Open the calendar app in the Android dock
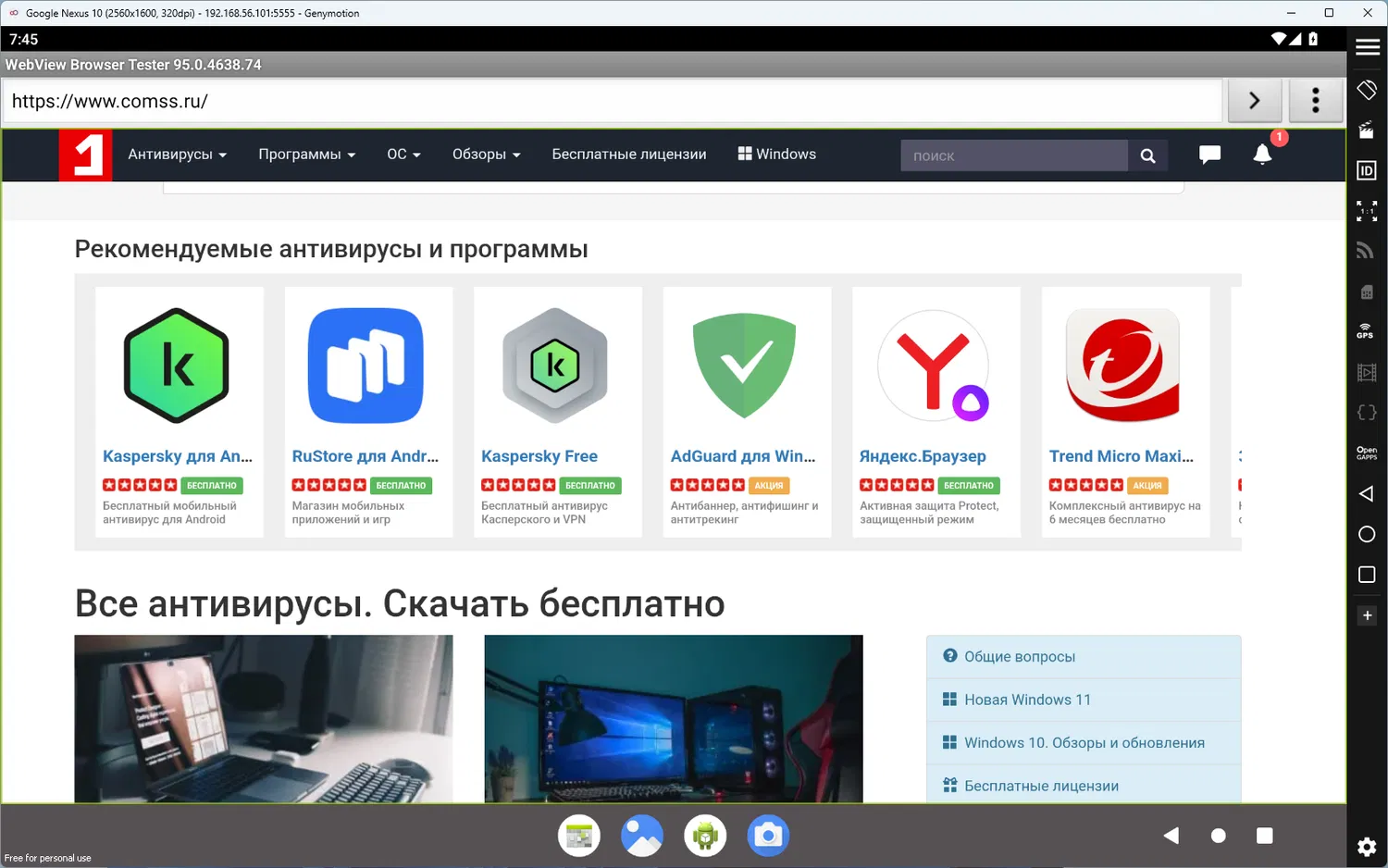Viewport: 1388px width, 868px height. coord(579,836)
